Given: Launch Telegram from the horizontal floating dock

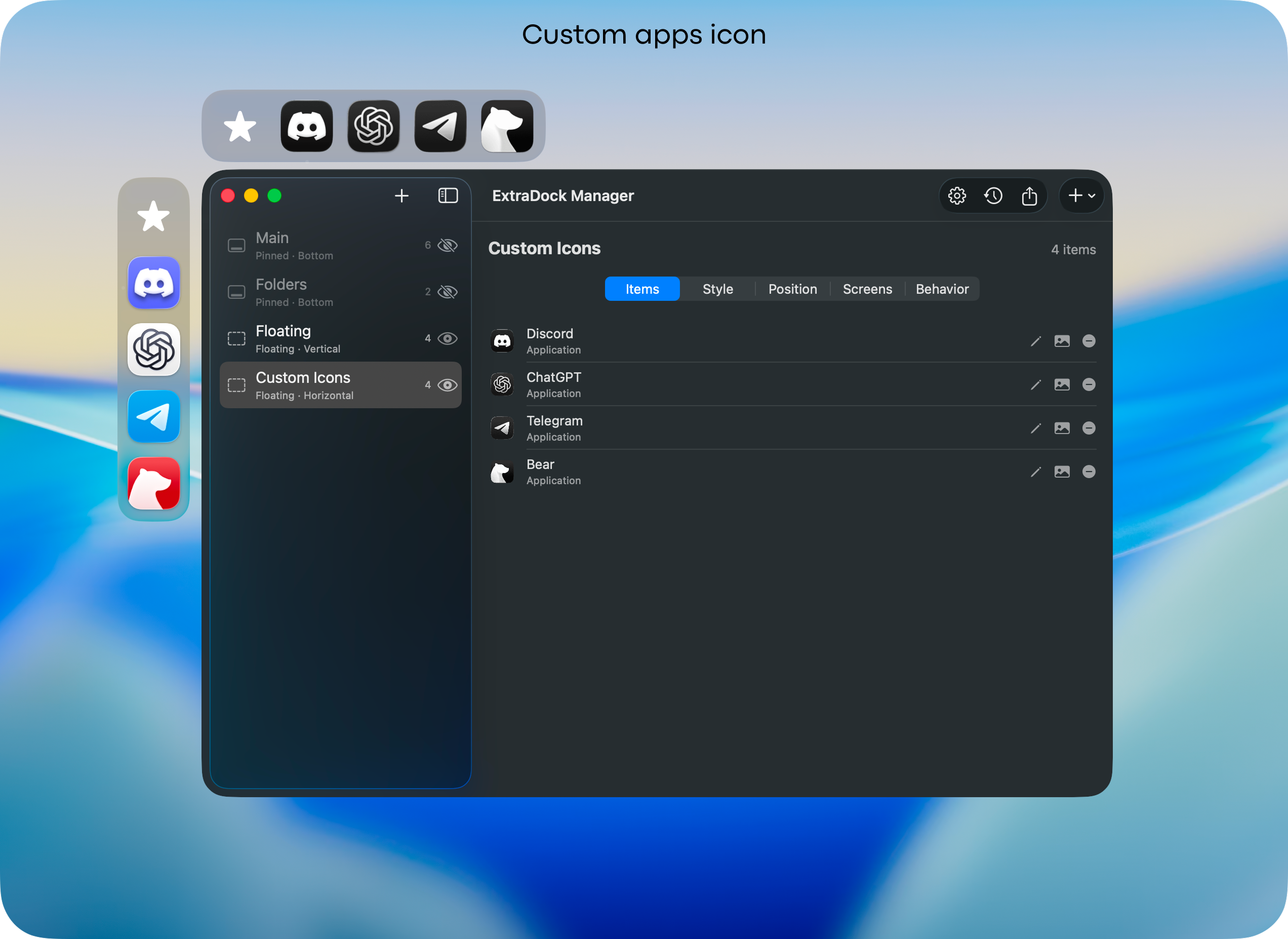Looking at the screenshot, I should pyautogui.click(x=440, y=126).
